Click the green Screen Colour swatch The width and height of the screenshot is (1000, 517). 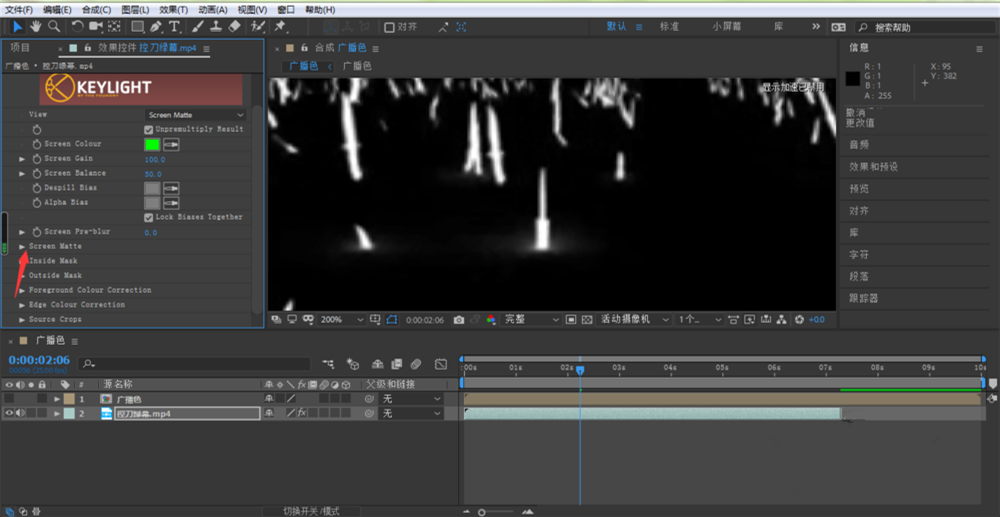tap(152, 144)
